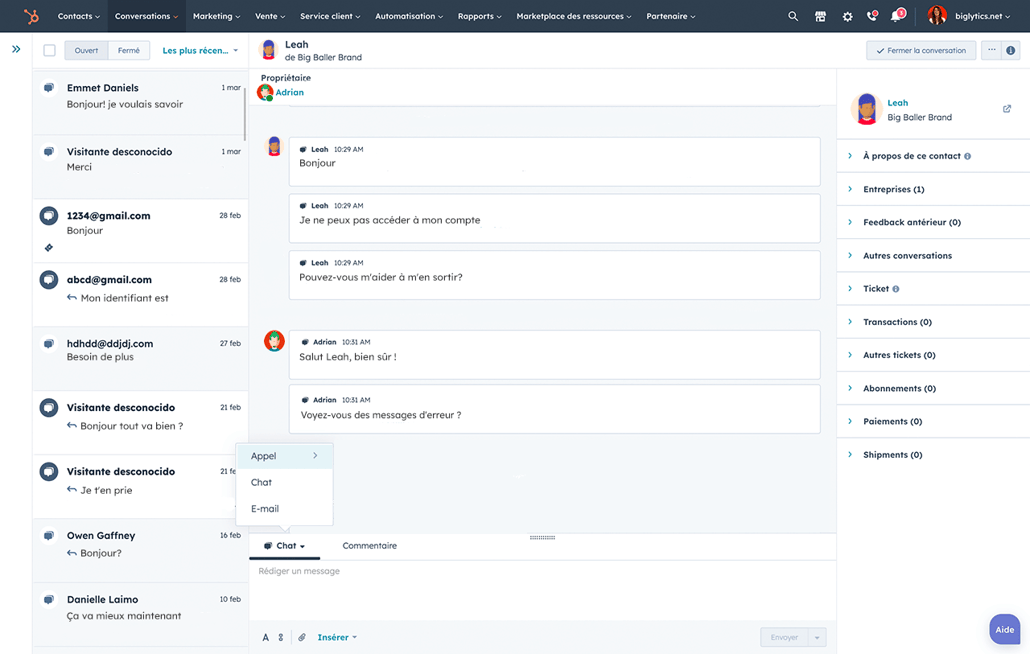Click Fermer la conversation button
Image resolution: width=1030 pixels, height=654 pixels.
[920, 50]
